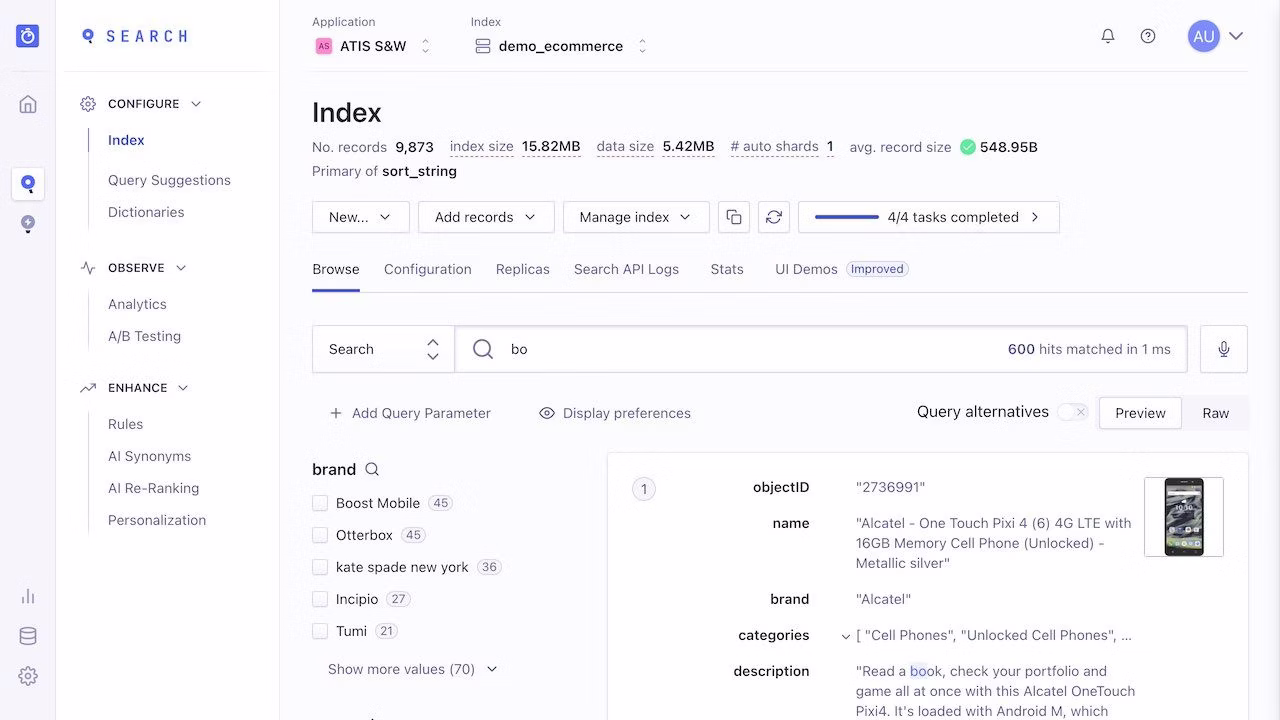This screenshot has width=1280, height=720.
Task: Refresh the index with the refresh icon
Action: point(773,216)
